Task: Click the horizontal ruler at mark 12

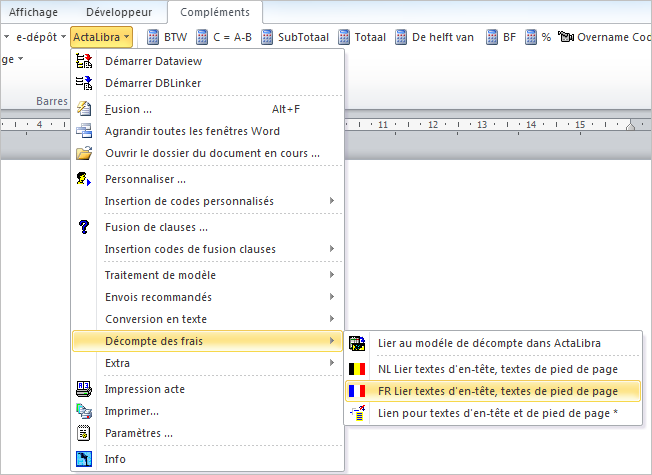Action: (x=433, y=124)
